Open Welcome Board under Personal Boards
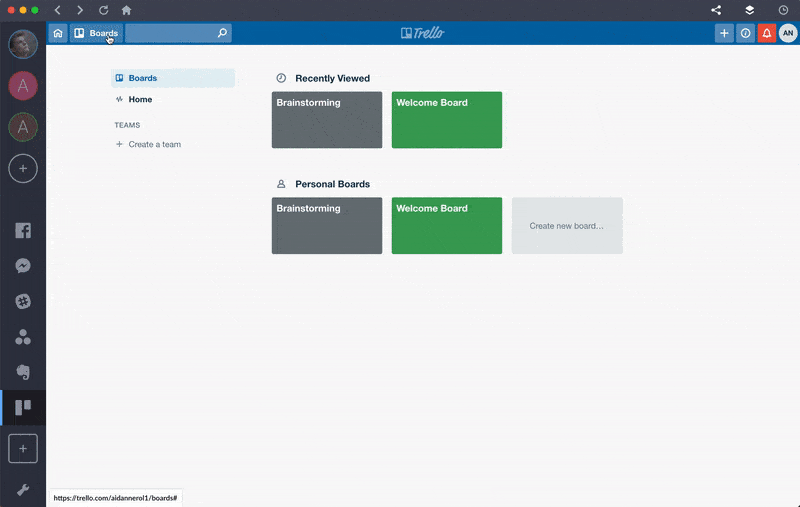Screen dimensions: 800x507 447,225
